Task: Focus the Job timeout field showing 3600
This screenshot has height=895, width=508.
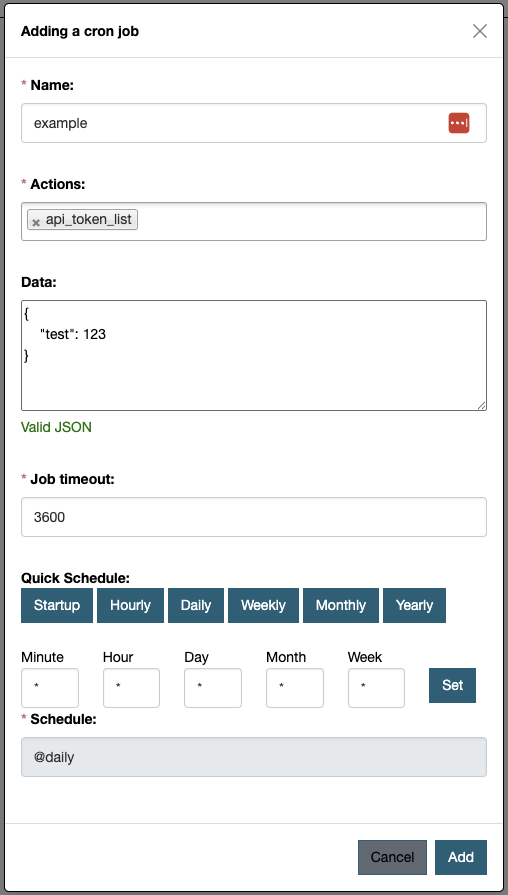Action: coord(254,517)
